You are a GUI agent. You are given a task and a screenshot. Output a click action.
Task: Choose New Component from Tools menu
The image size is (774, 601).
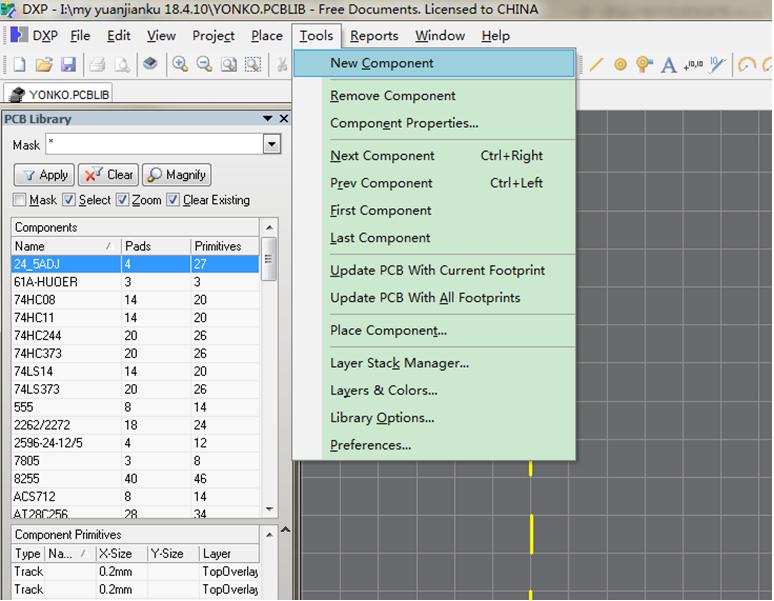382,63
